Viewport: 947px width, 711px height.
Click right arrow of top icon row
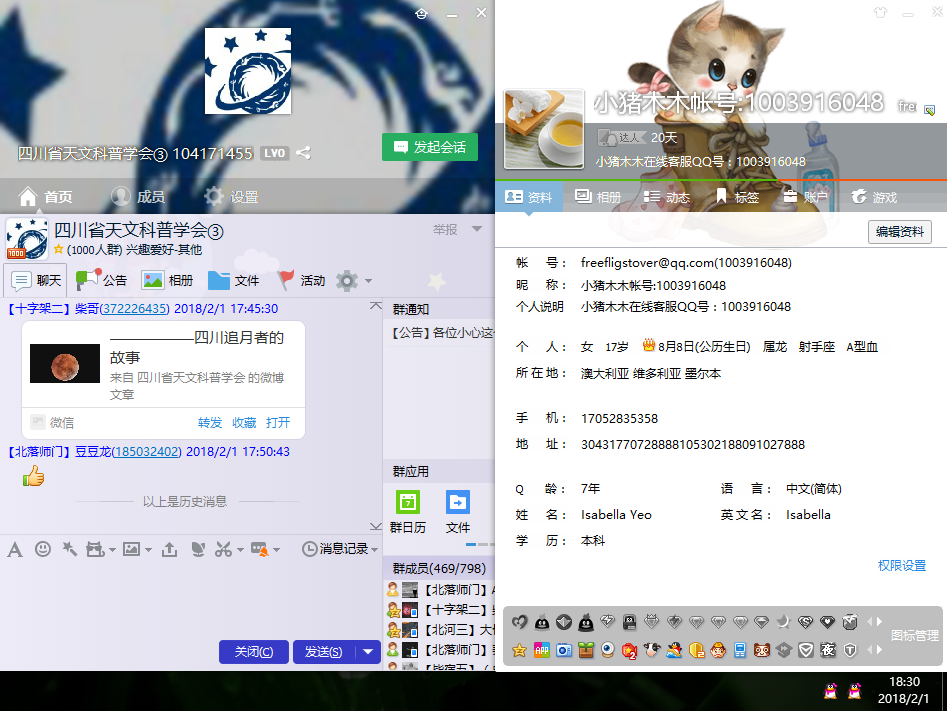(879, 621)
